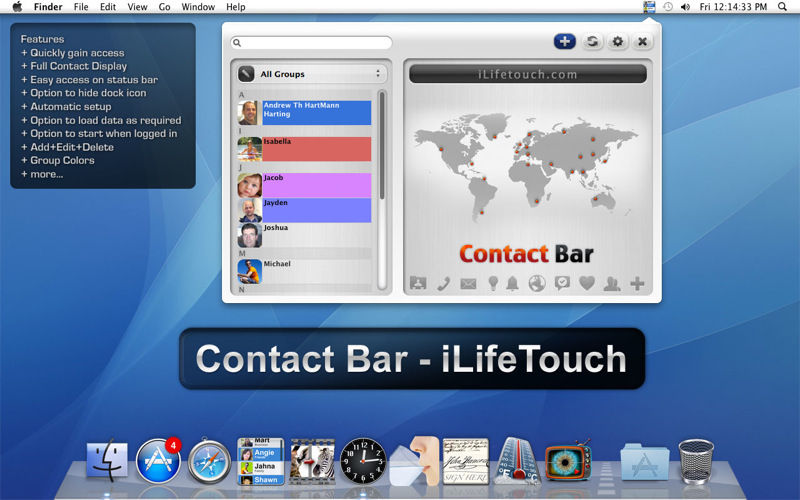The image size is (800, 500).
Task: Click the gray plus icon in bottom toolbar
Action: point(637,283)
